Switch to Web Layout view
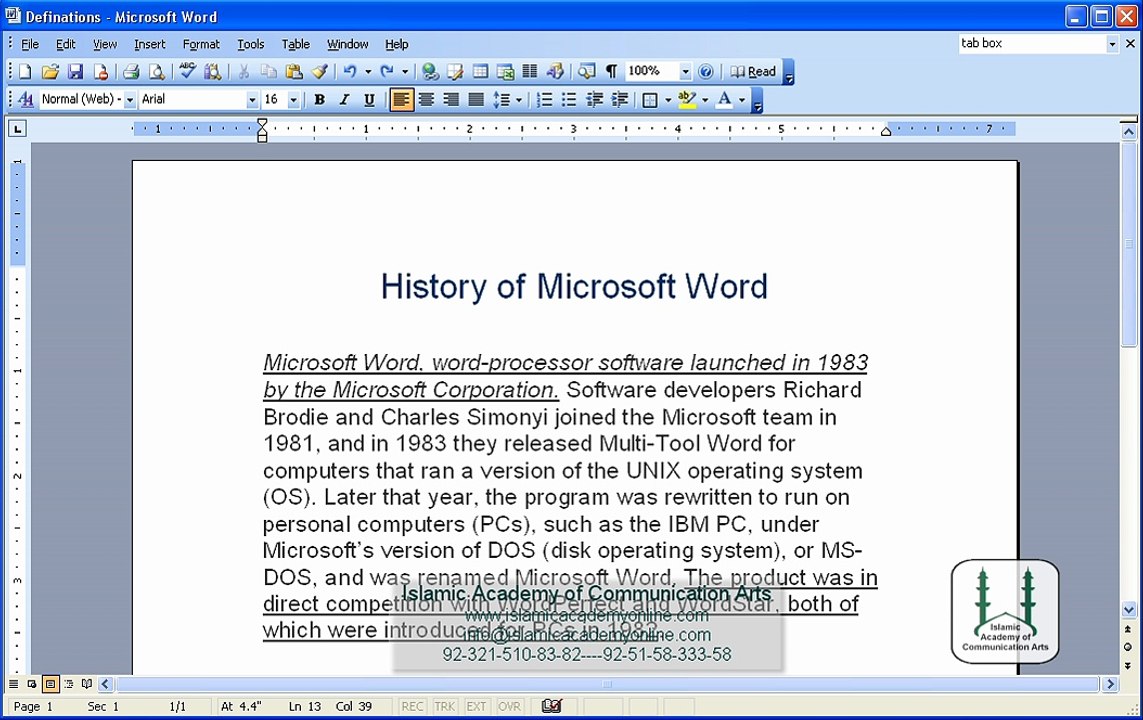1143x720 pixels. [32, 684]
